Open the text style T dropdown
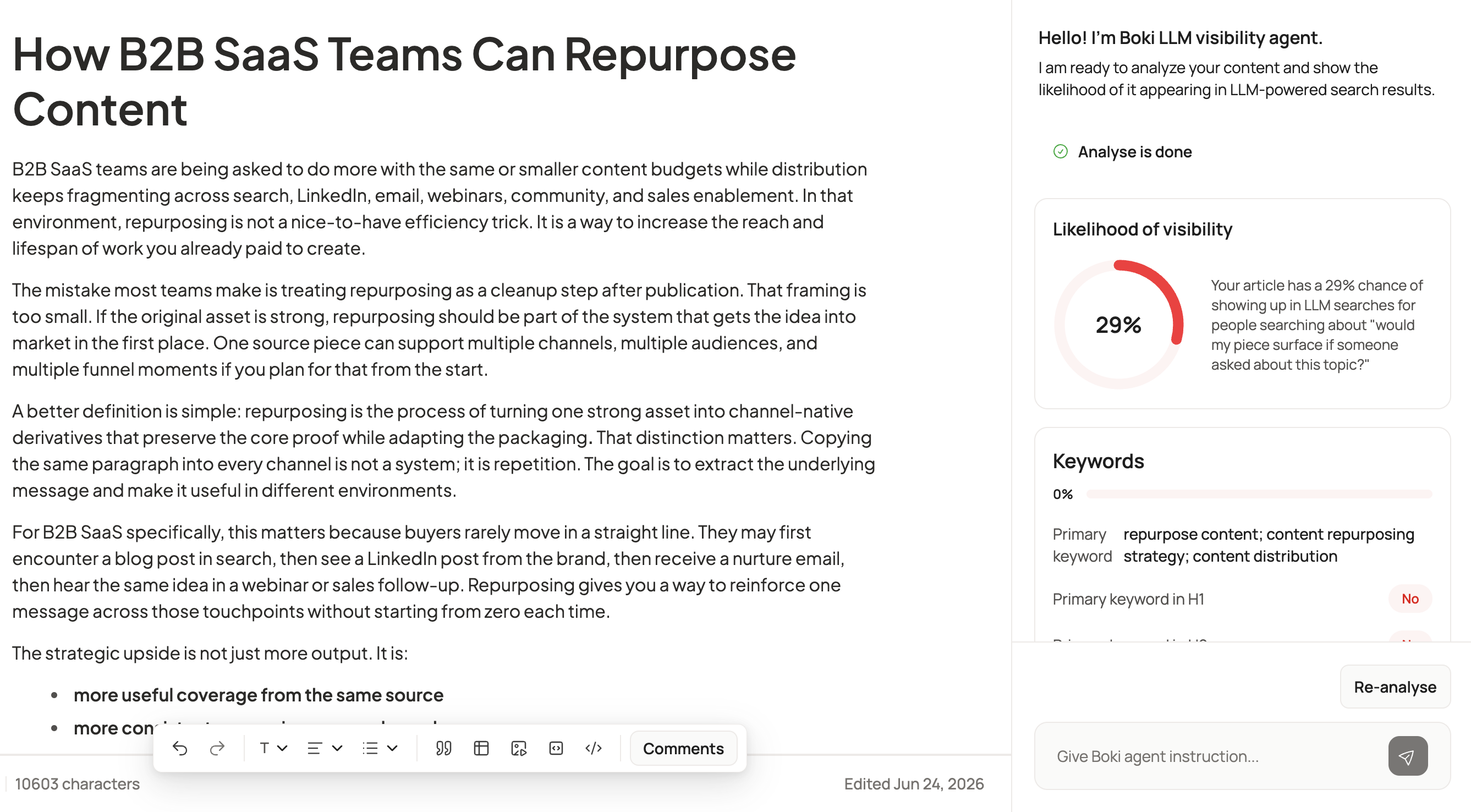The image size is (1471, 812). [273, 748]
